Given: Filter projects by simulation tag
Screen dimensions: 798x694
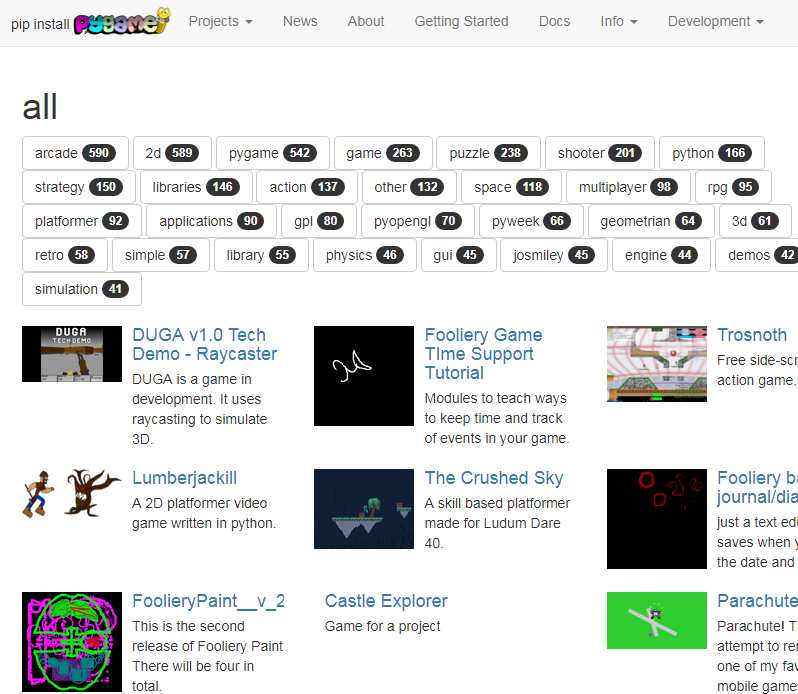Looking at the screenshot, I should pyautogui.click(x=81, y=289).
